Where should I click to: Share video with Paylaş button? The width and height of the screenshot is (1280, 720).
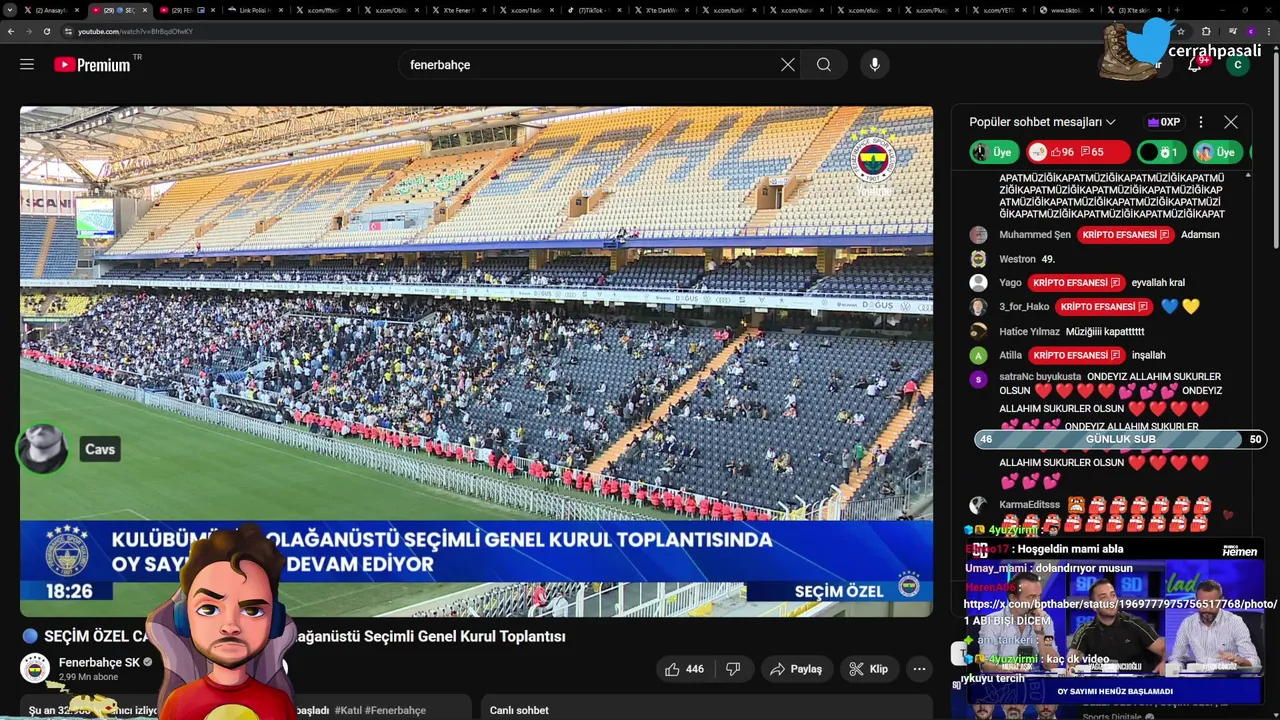pos(796,669)
